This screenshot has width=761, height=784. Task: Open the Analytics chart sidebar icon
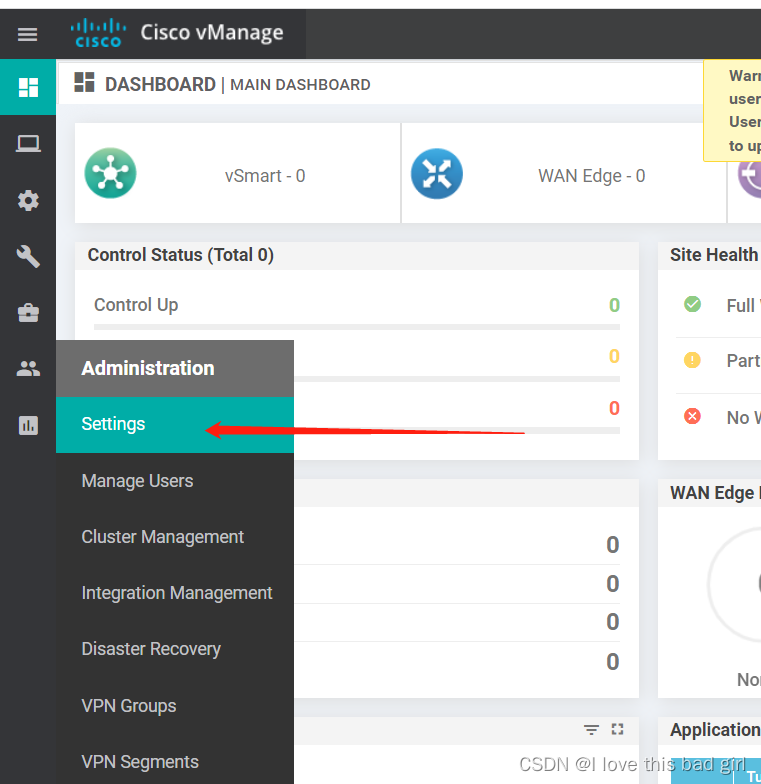click(x=28, y=426)
